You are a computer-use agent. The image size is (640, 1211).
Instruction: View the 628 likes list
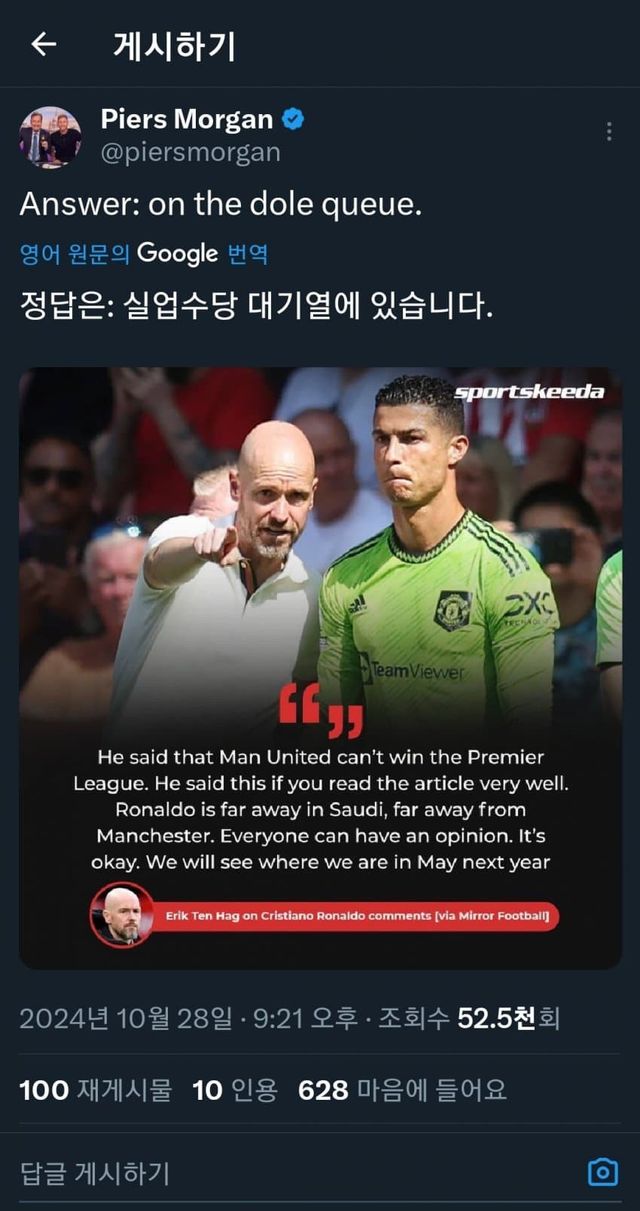coord(402,1090)
